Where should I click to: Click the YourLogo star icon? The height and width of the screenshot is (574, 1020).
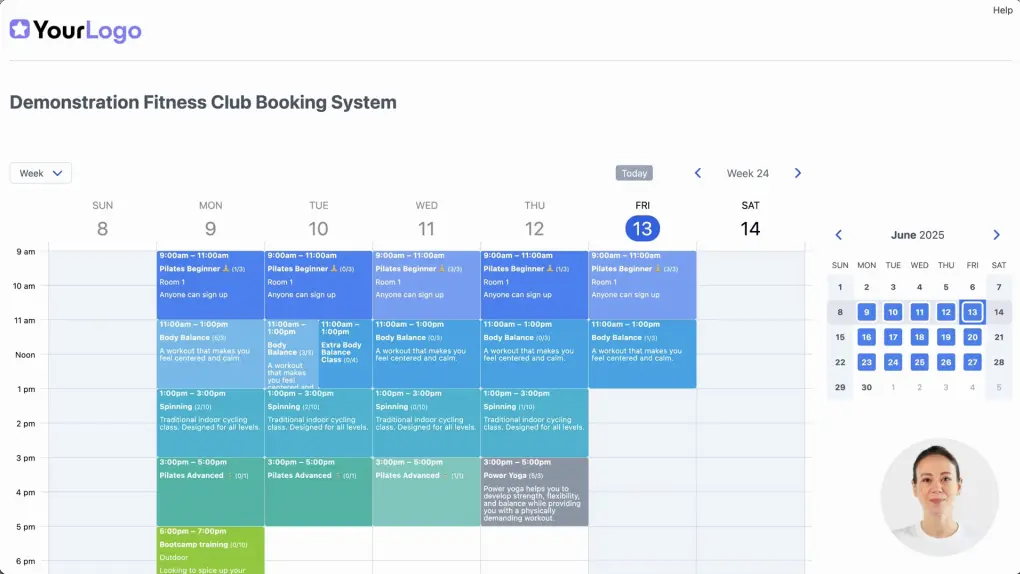(x=20, y=30)
